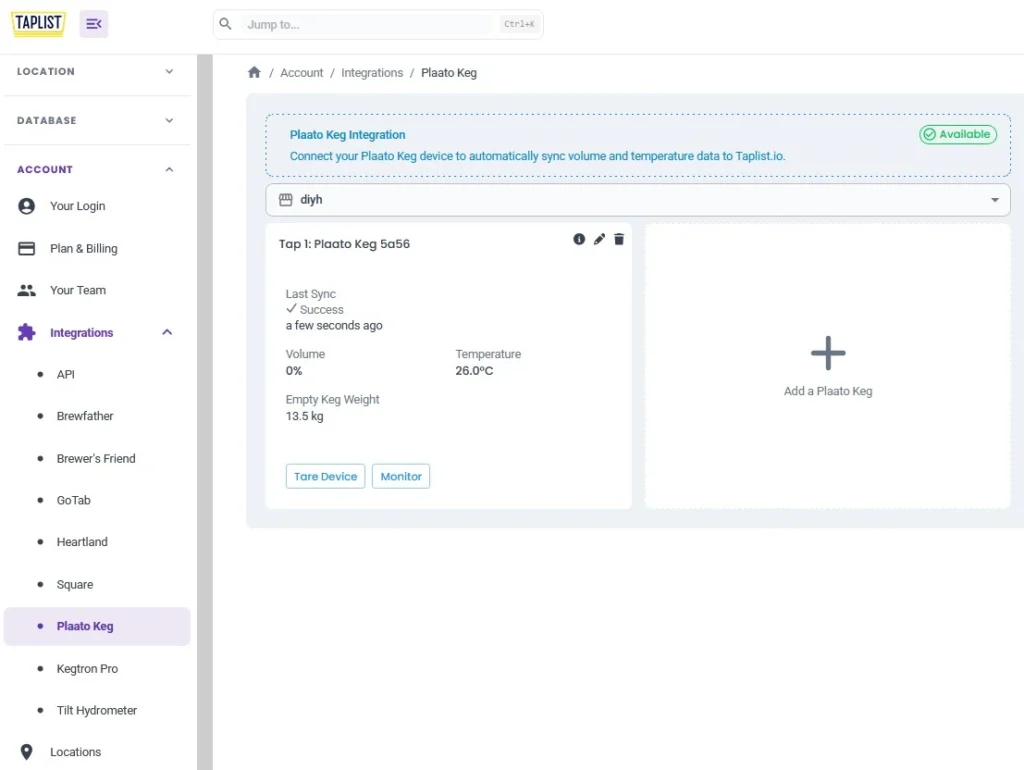Click the Taplist logo
Image resolution: width=1024 pixels, height=770 pixels.
click(39, 24)
